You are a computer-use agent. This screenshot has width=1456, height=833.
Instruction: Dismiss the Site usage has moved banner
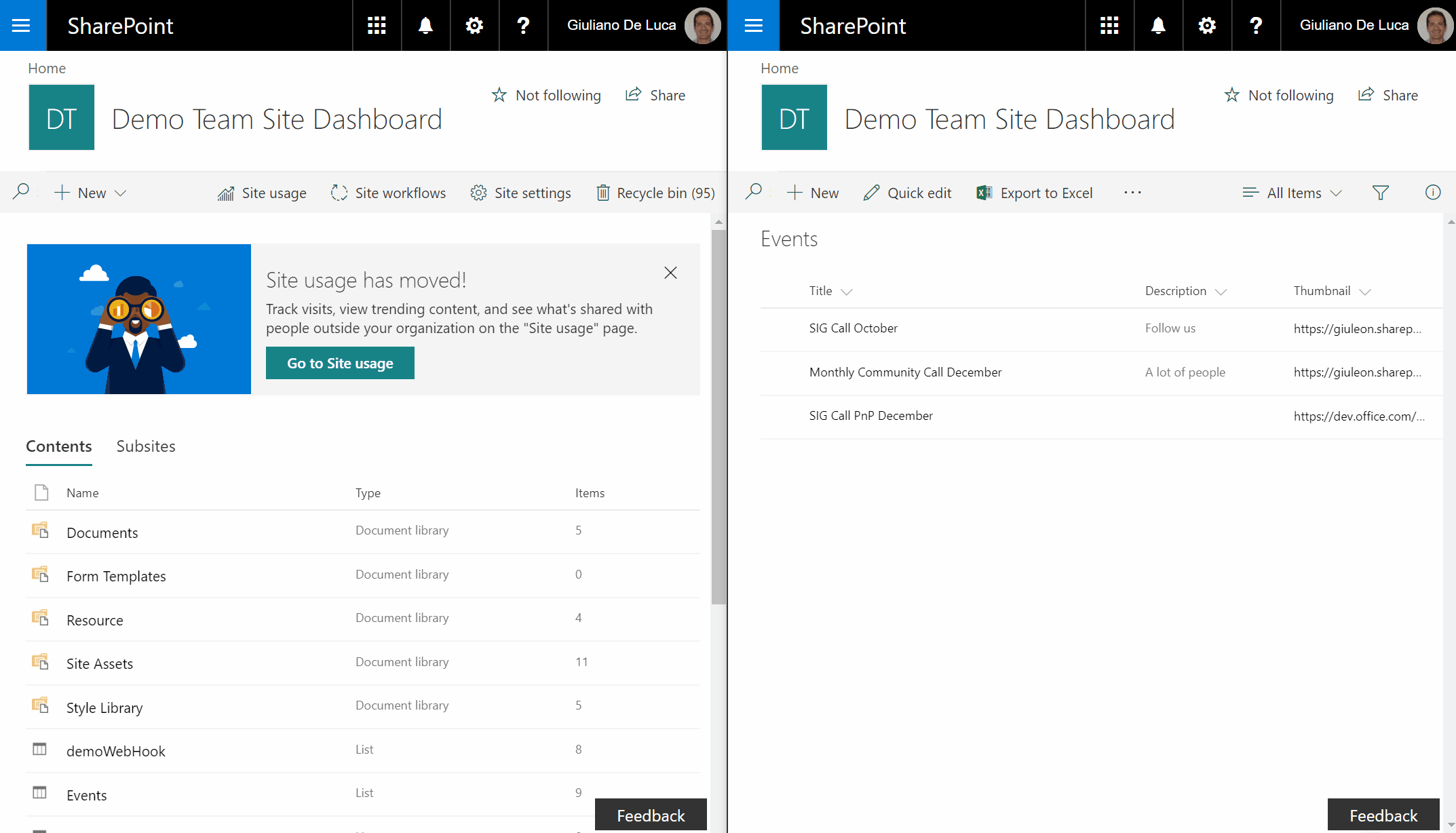[x=670, y=273]
